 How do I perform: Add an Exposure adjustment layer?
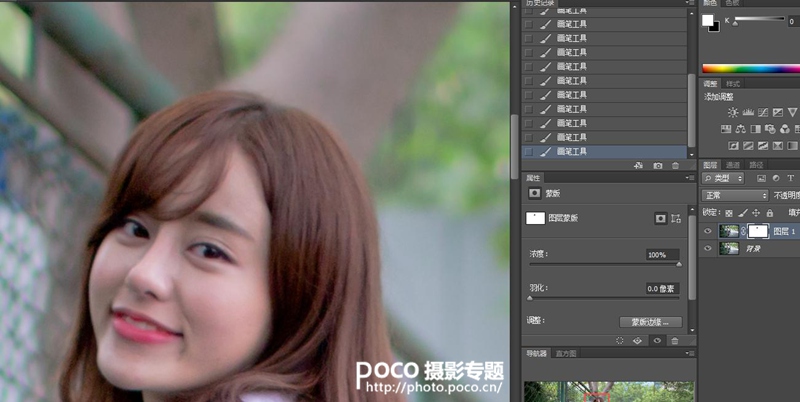(778, 112)
